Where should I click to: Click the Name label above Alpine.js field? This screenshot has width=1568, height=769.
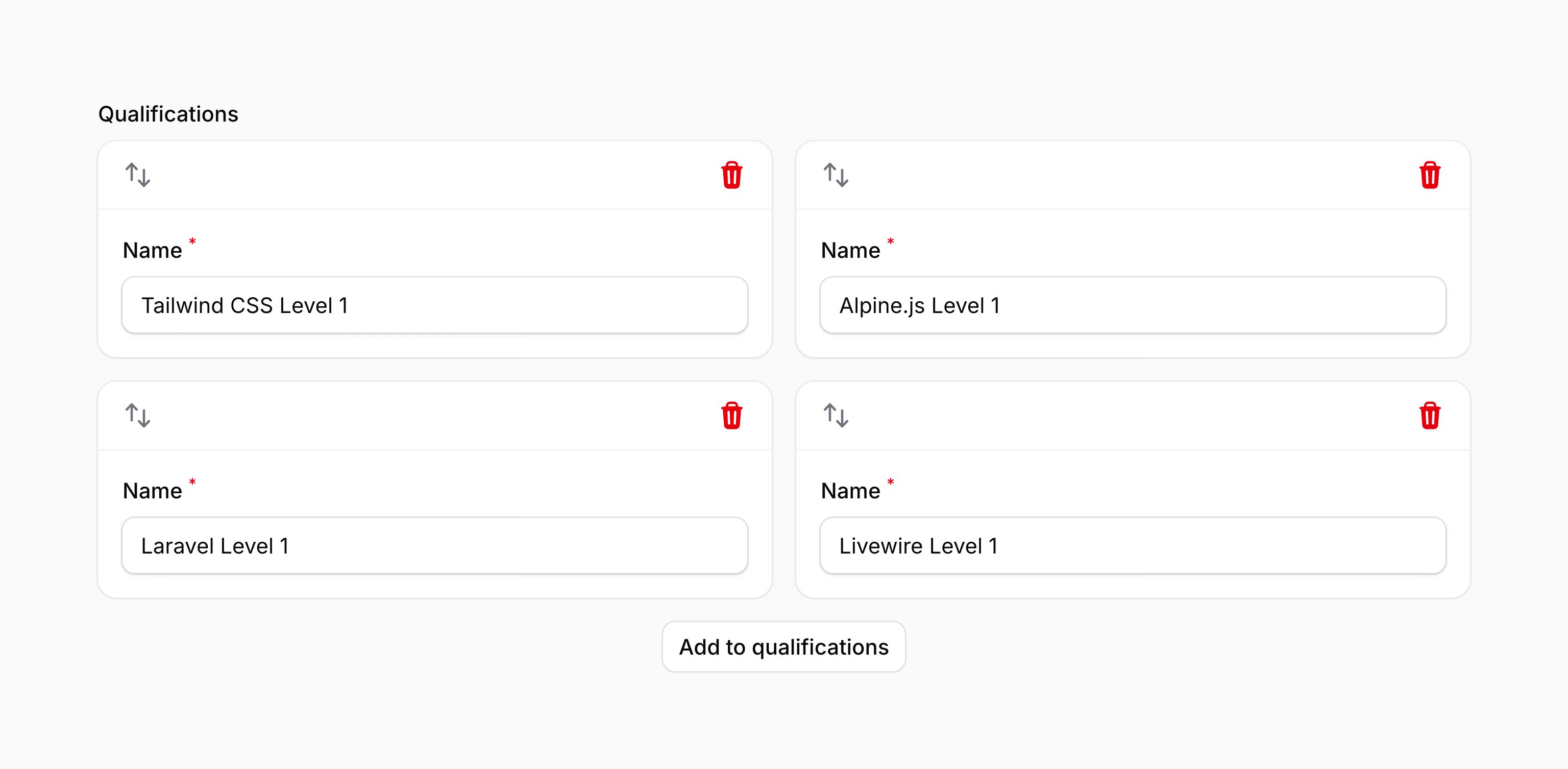[850, 250]
